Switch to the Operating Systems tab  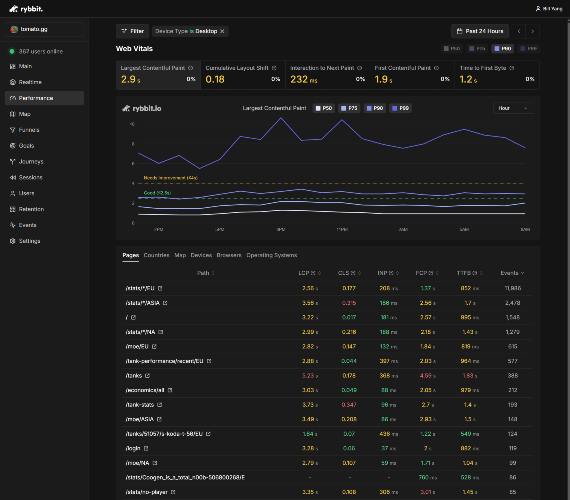[x=272, y=255]
